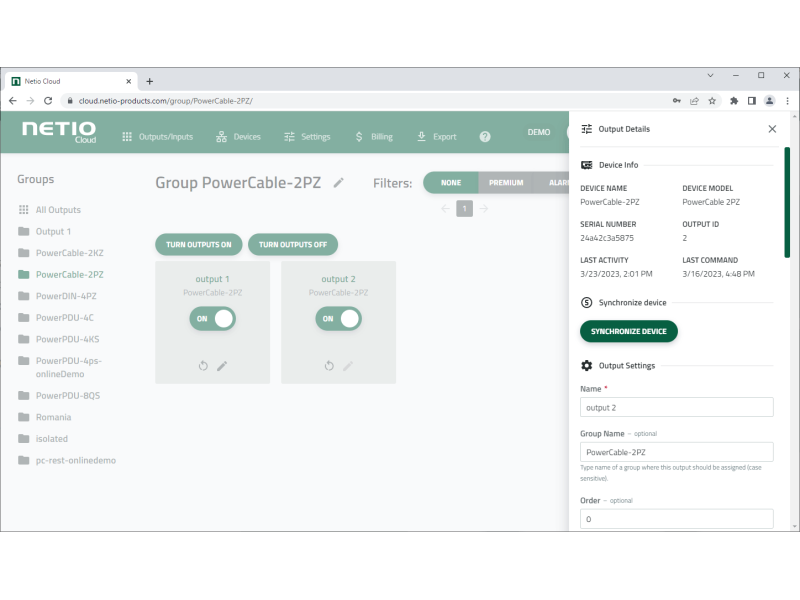Screen dimensions: 800x600
Task: Click the restart icon on output 2
Action: click(x=329, y=366)
